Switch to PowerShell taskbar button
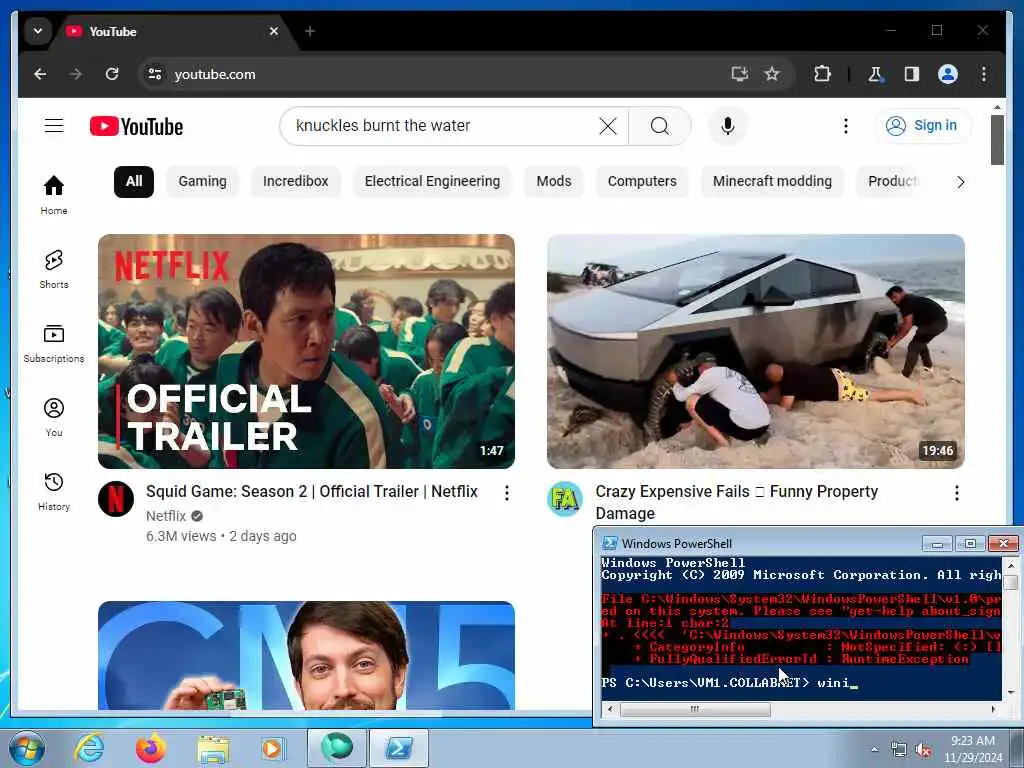This screenshot has width=1024, height=768. pyautogui.click(x=399, y=748)
